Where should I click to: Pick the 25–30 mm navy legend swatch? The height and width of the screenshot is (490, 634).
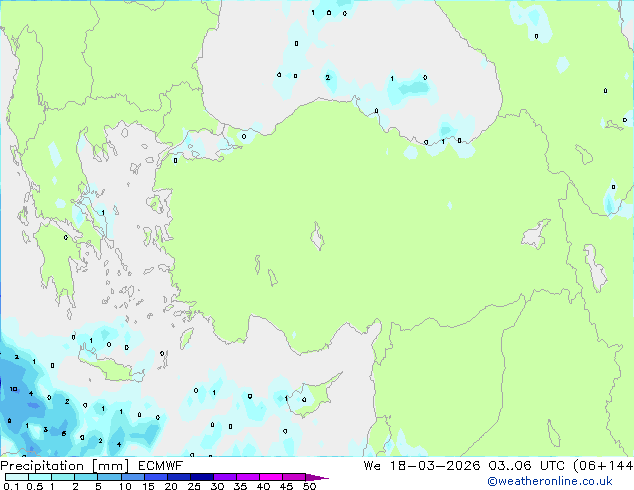click(x=202, y=477)
